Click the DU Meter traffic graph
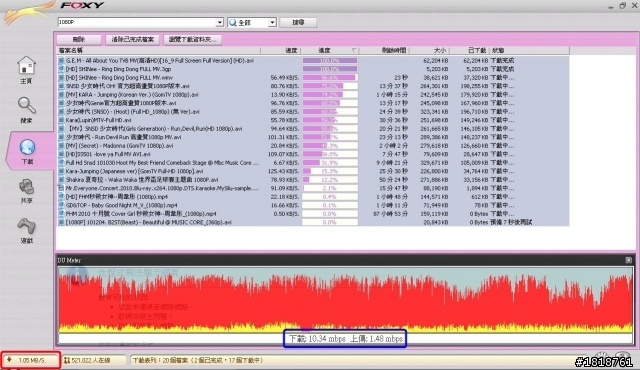This screenshot has height=370, width=640. click(345, 299)
